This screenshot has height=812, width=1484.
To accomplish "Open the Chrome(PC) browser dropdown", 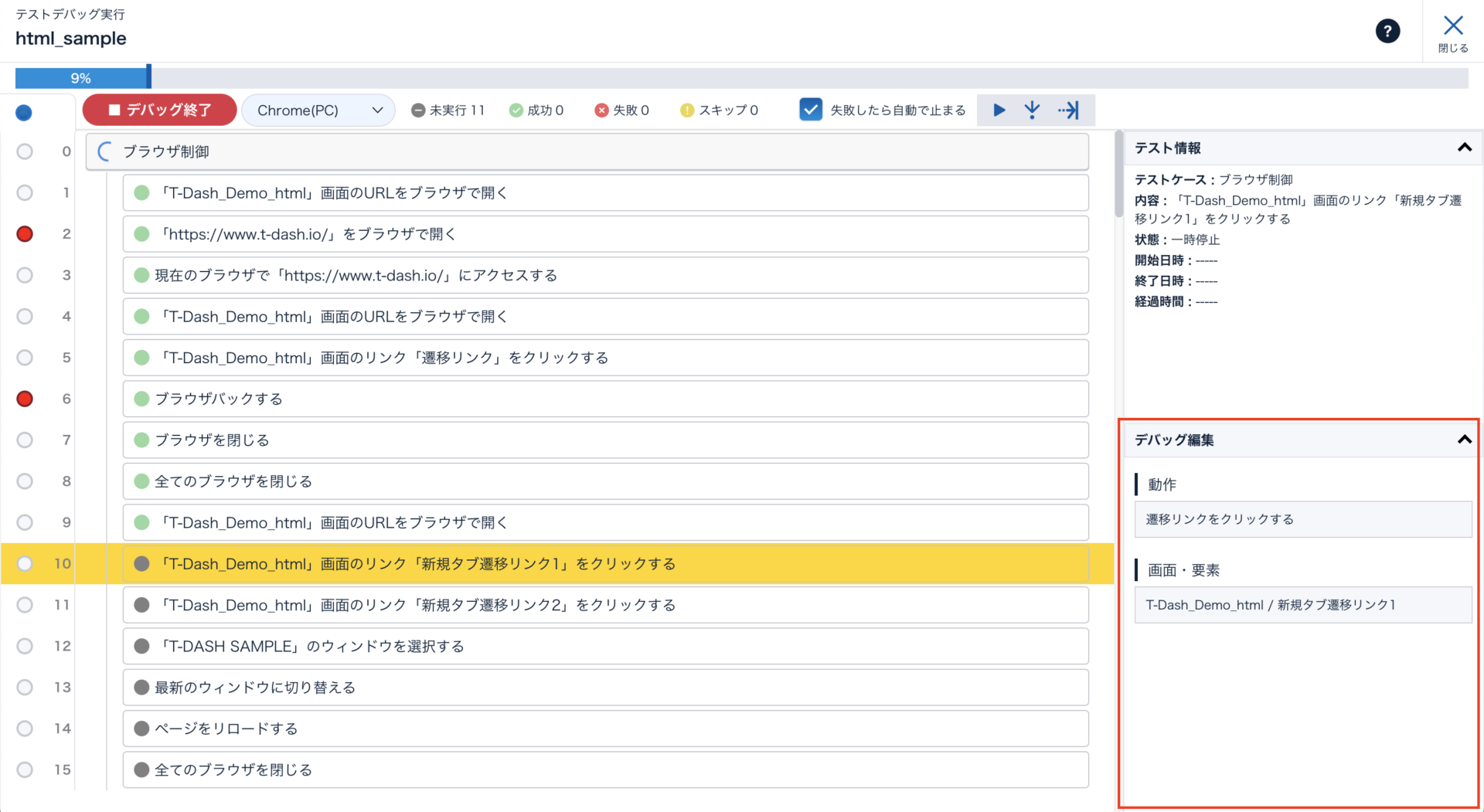I will coord(318,110).
